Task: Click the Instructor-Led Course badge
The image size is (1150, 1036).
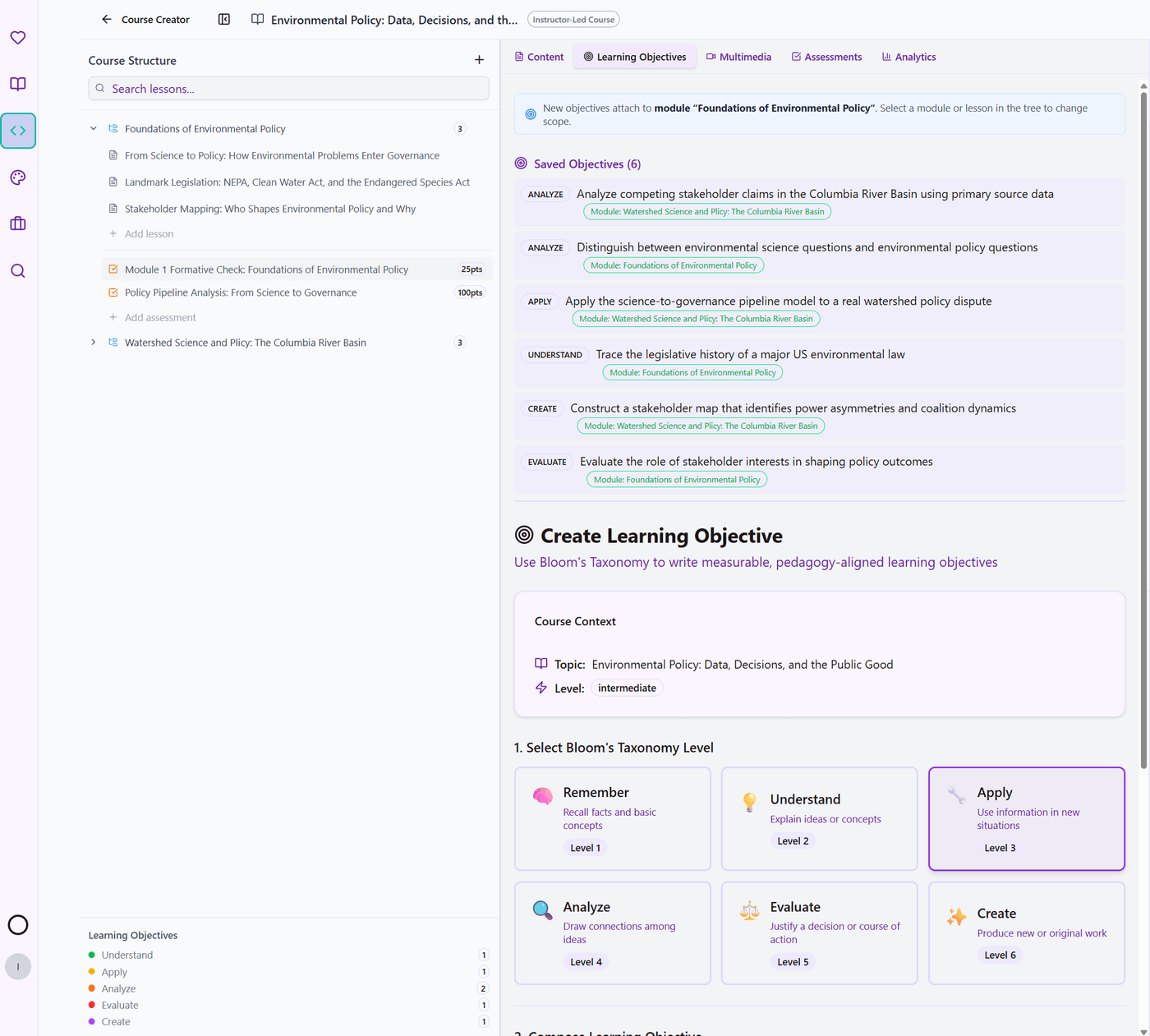Action: (x=573, y=19)
